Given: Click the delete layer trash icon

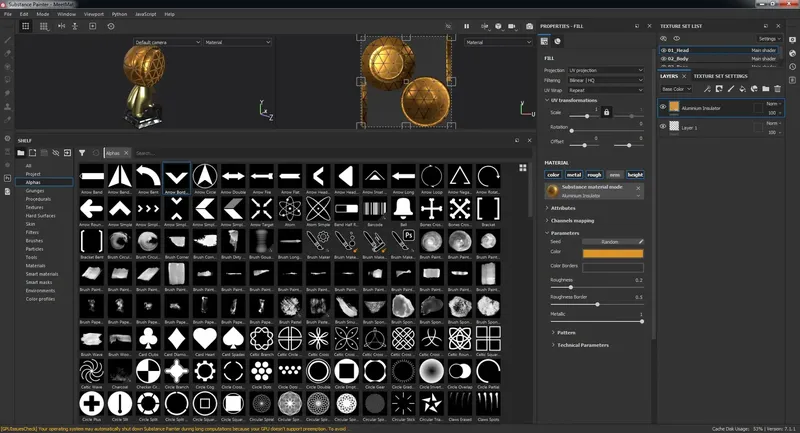Looking at the screenshot, I should click(x=778, y=89).
